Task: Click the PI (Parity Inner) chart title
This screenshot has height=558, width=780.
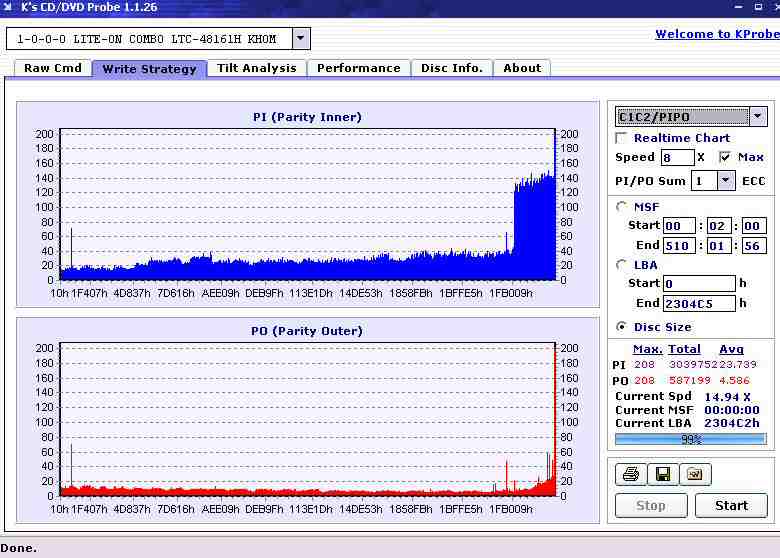Action: tap(307, 117)
